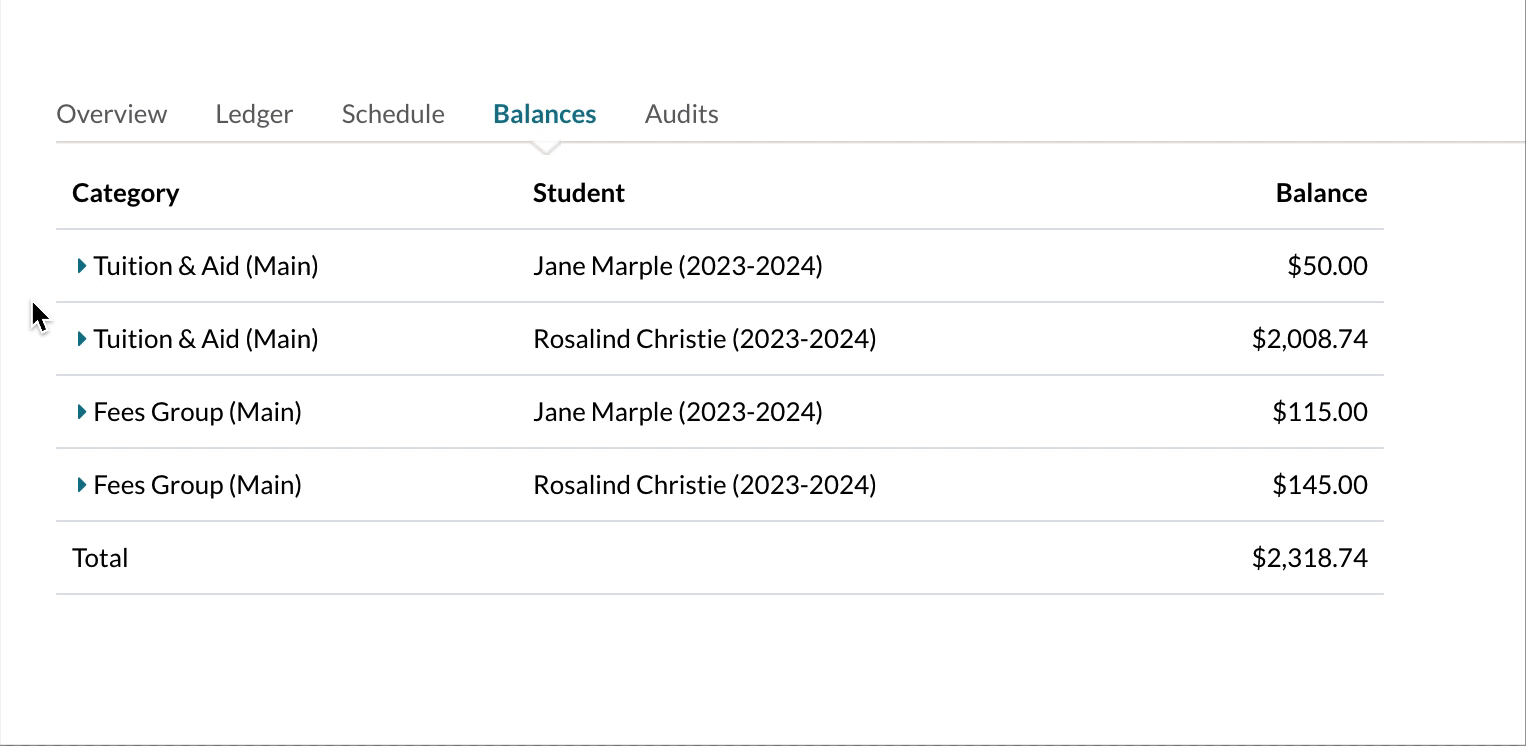Click the Balance column header

tap(1321, 193)
